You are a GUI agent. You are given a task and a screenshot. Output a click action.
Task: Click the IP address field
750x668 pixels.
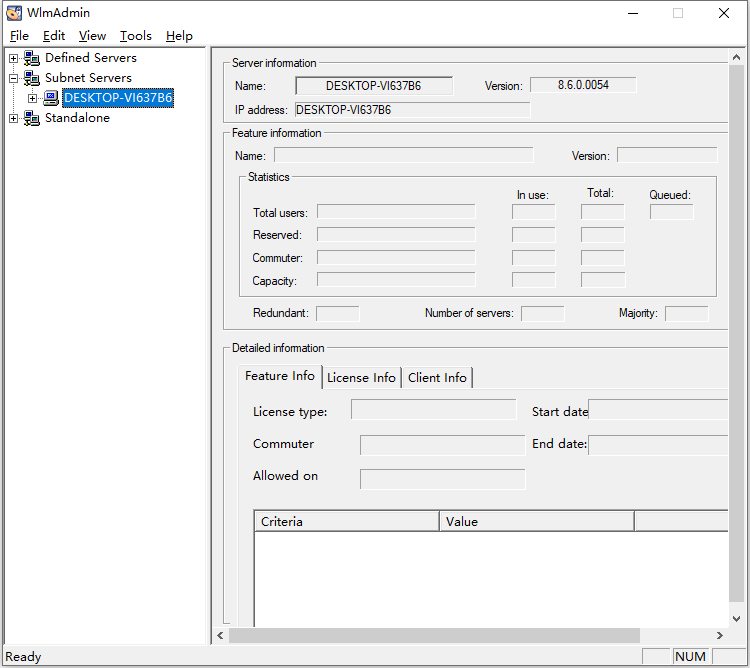(x=412, y=110)
